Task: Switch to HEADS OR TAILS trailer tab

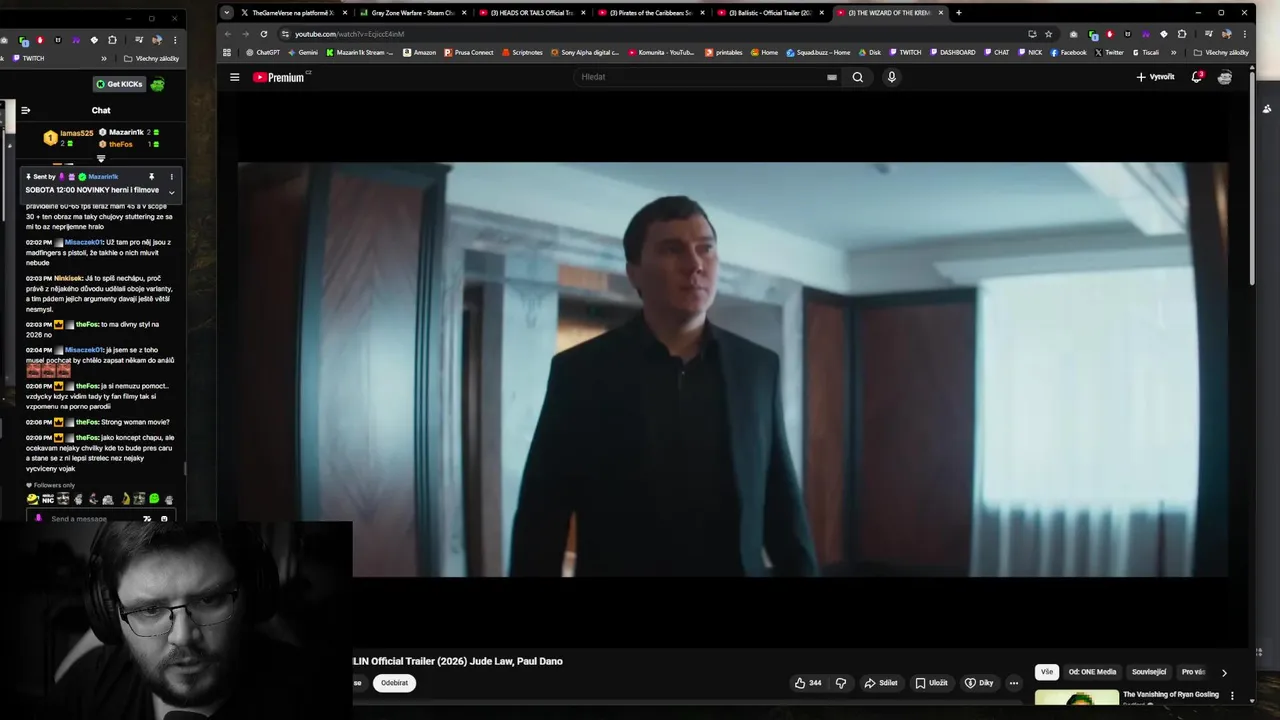Action: click(531, 13)
